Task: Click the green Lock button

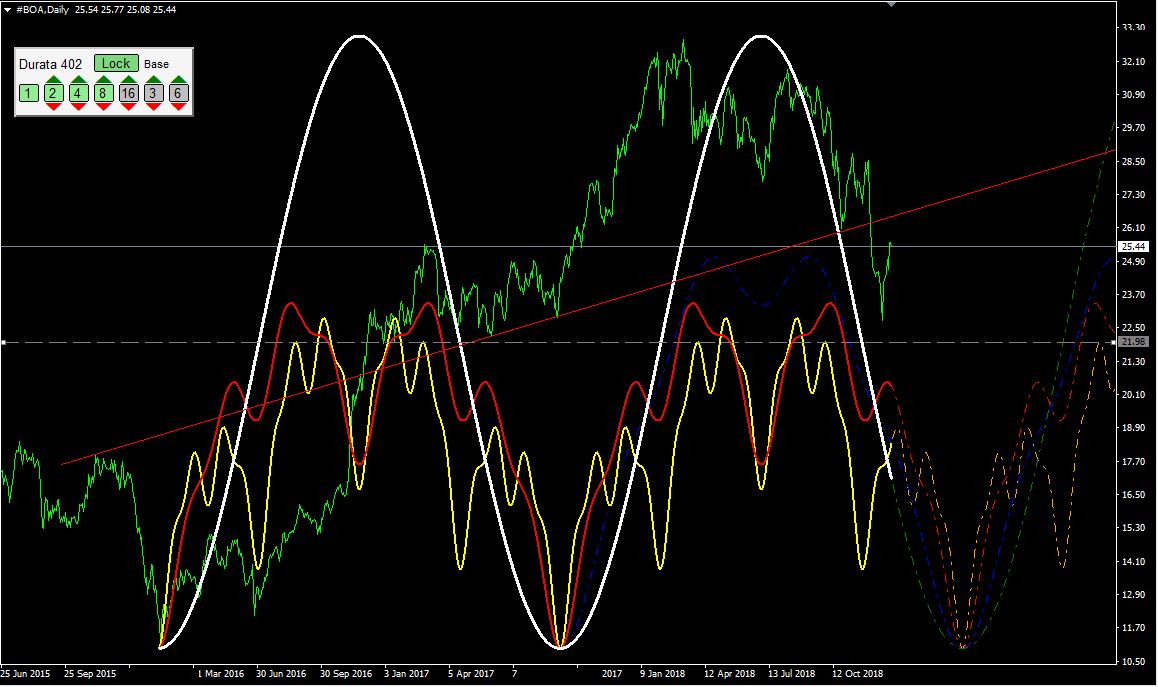Action: coord(116,64)
